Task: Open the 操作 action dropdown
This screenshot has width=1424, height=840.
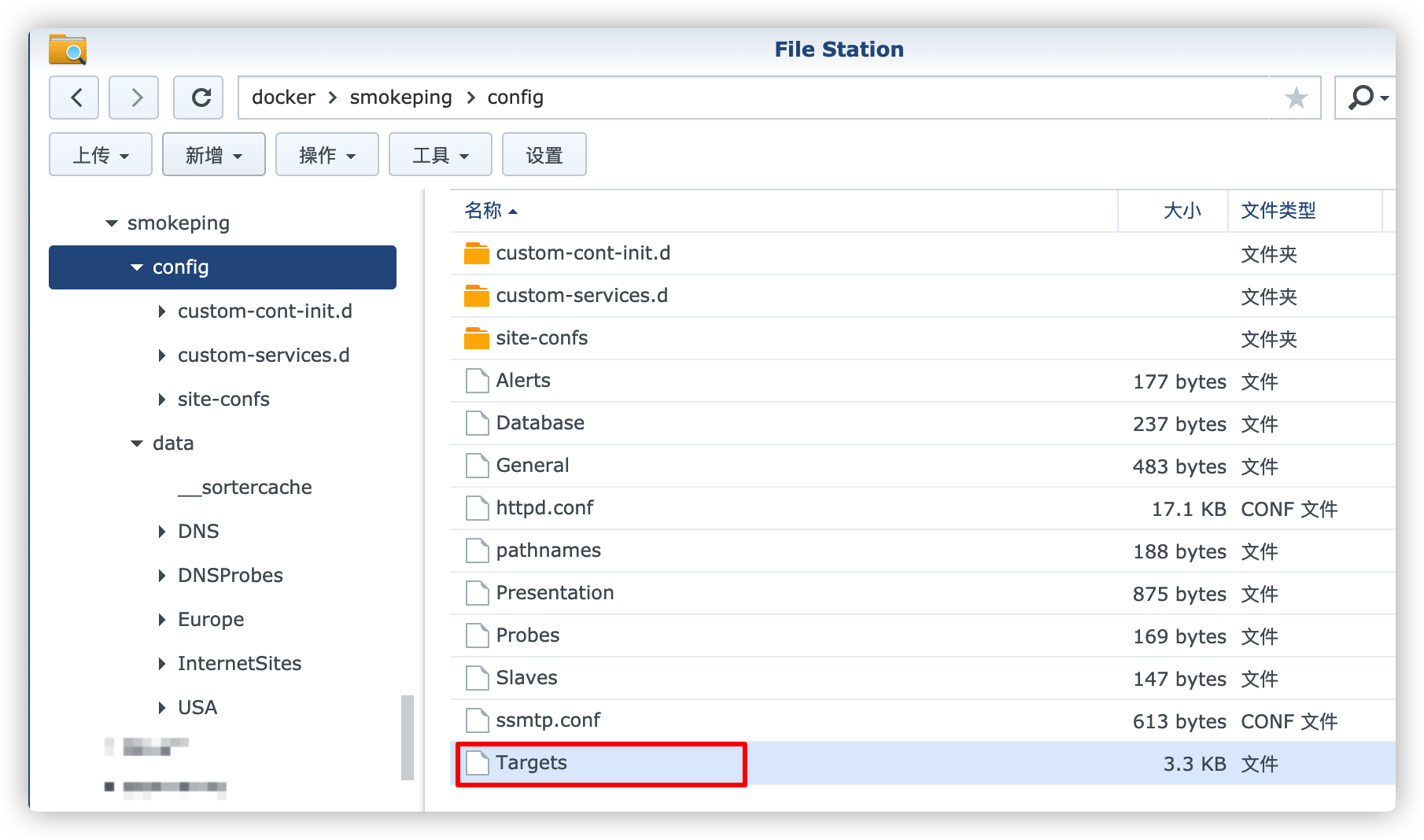Action: click(327, 155)
